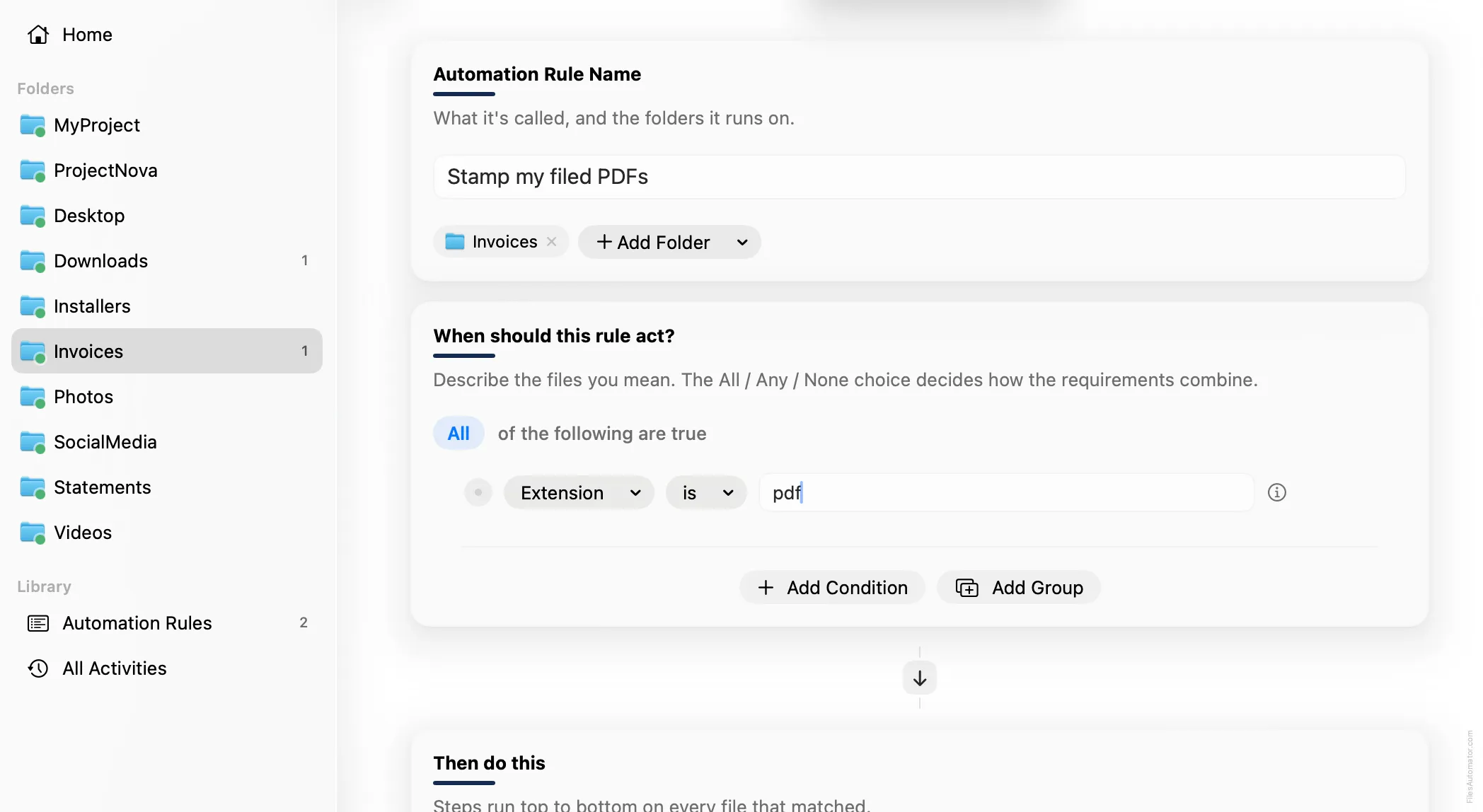Screen dimensions: 1483x812
Task: Click the SocialMedia folder icon
Action: (x=33, y=442)
